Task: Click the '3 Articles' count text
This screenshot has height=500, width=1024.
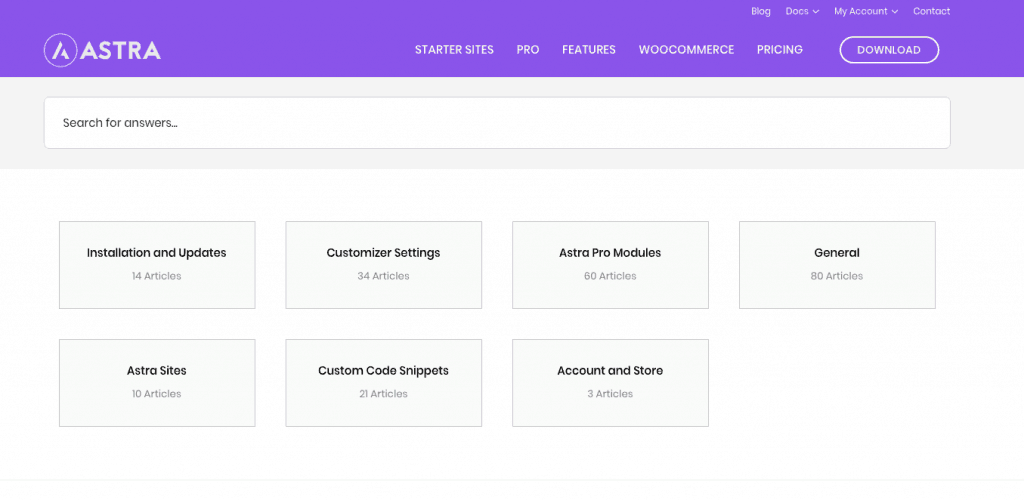Action: 610,394
